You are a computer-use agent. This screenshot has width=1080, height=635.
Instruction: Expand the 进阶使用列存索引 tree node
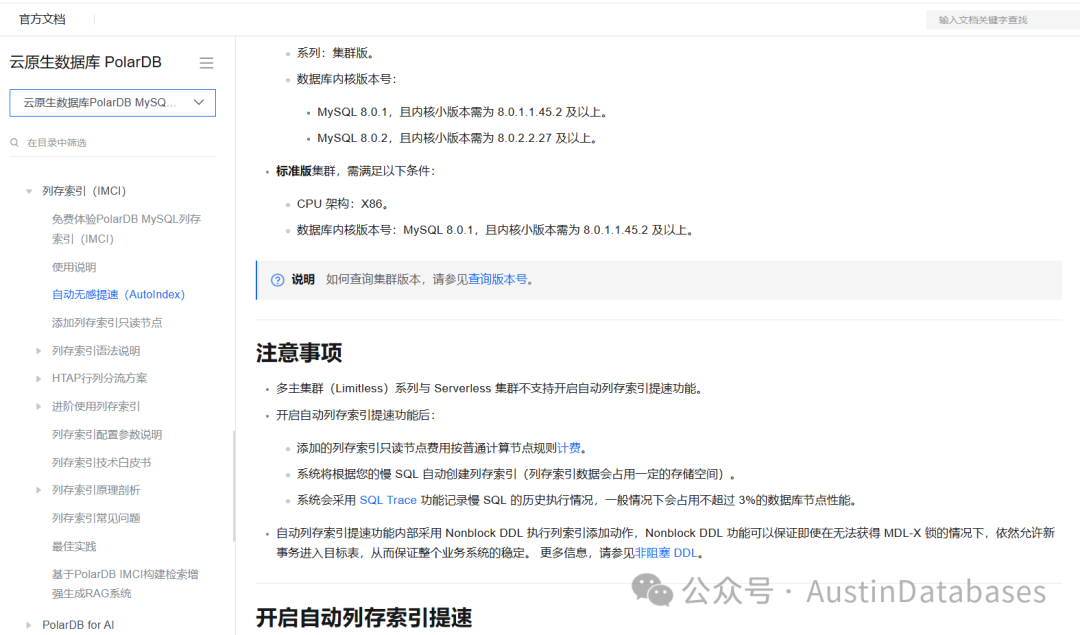(x=39, y=406)
